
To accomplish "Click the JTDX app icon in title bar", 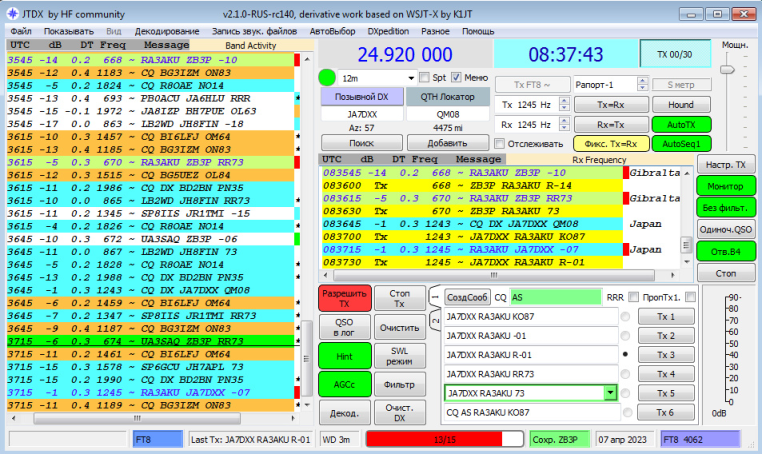I will pyautogui.click(x=13, y=14).
